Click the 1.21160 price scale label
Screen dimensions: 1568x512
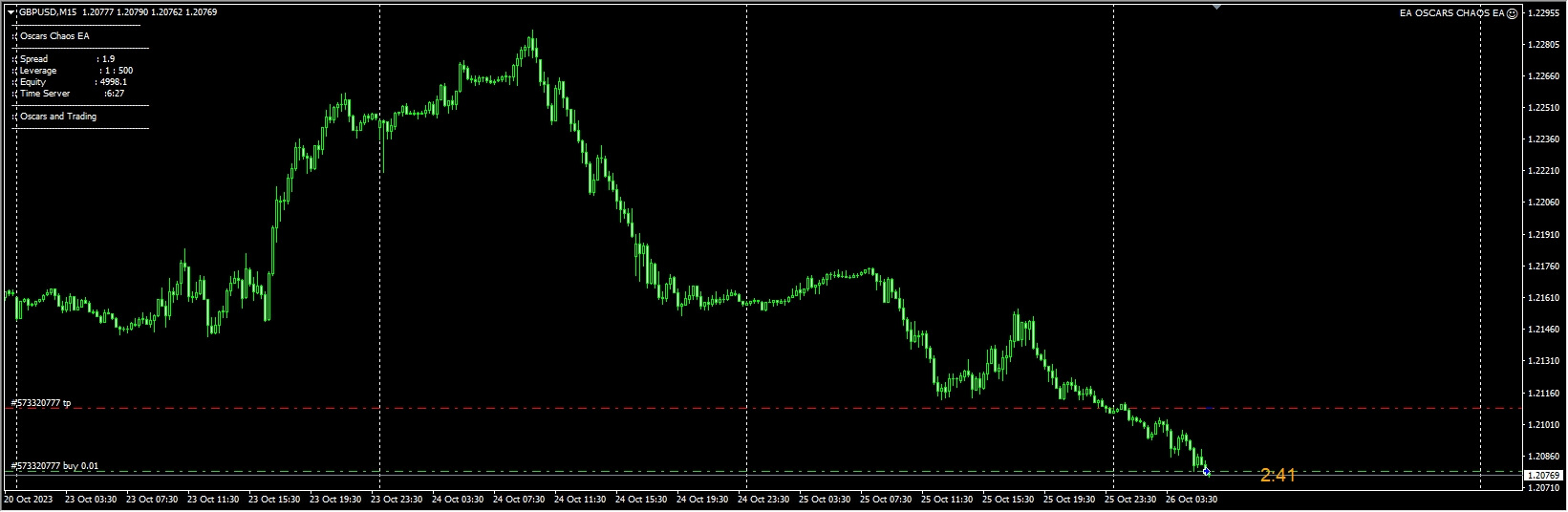pos(1544,393)
